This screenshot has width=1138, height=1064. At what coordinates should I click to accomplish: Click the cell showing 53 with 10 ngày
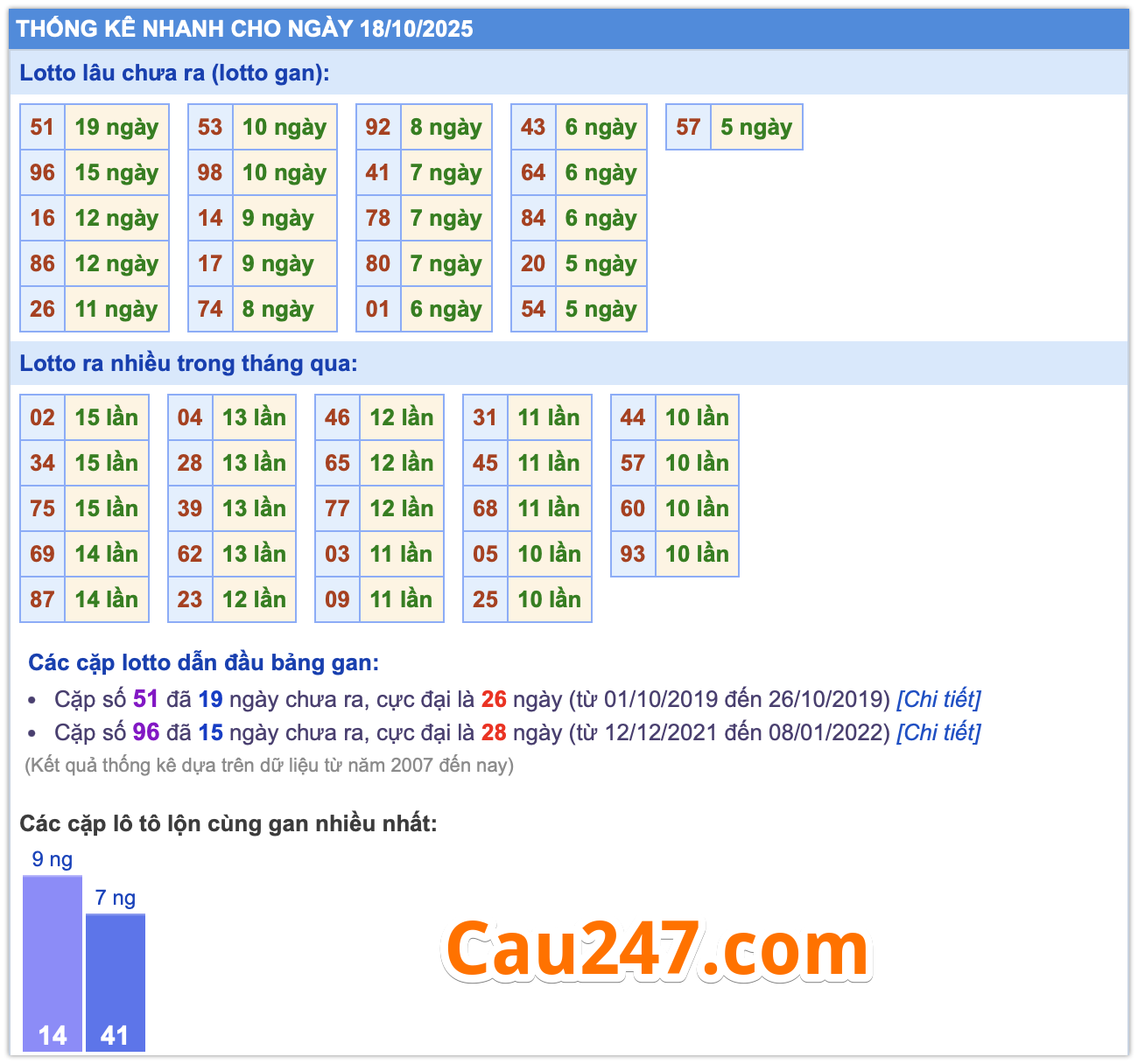tap(210, 127)
